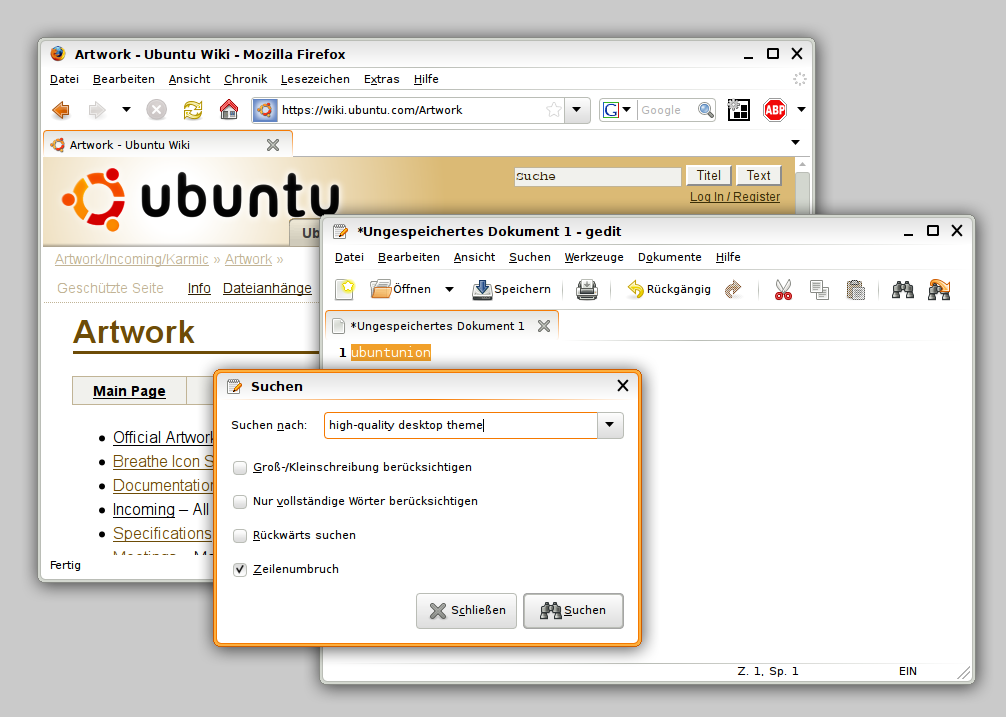Screen dimensions: 1006x717
Task: Expand the Suchen nach history dropdown
Action: tap(610, 425)
